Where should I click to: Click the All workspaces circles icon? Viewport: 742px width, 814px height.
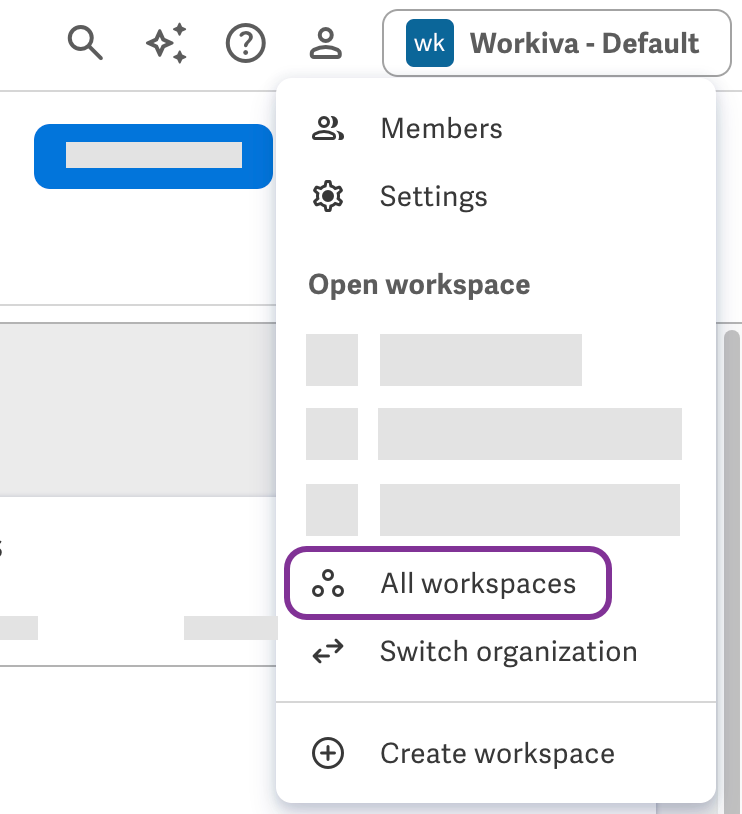click(328, 583)
